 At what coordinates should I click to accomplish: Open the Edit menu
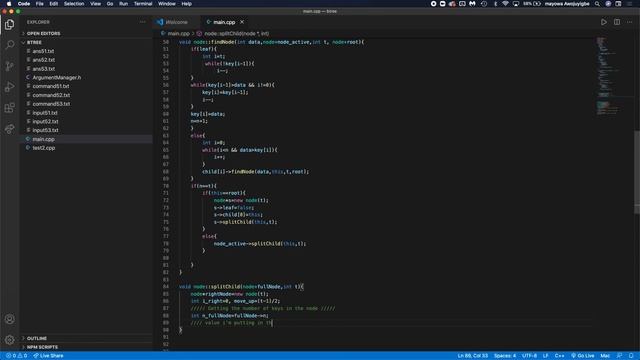pyautogui.click(x=53, y=4)
